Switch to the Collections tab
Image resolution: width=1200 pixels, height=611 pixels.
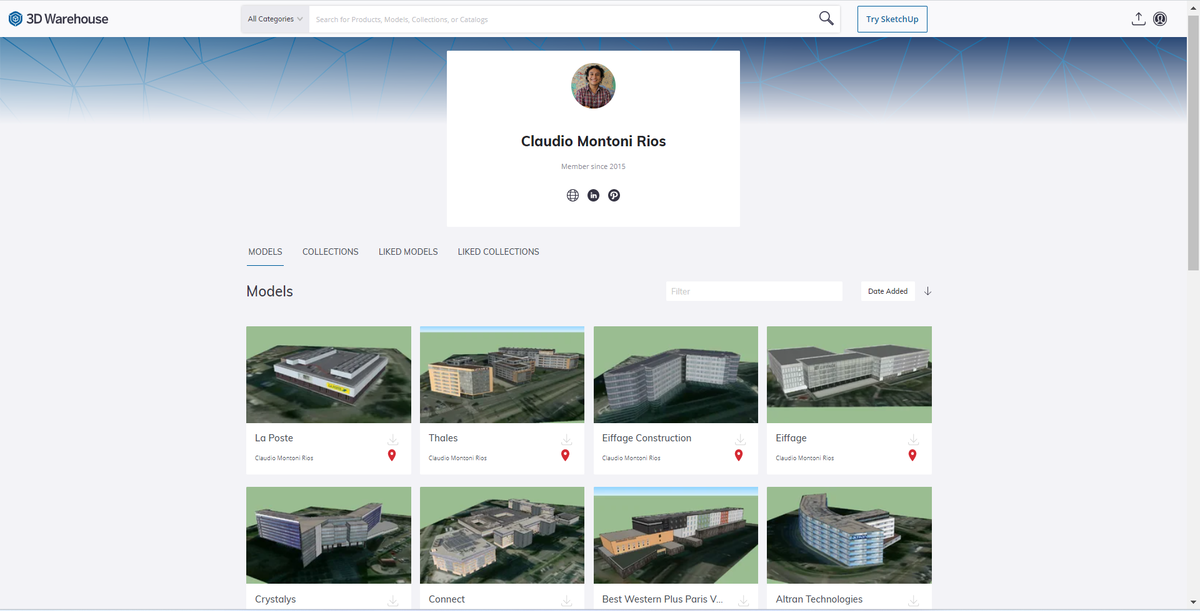[x=330, y=252]
